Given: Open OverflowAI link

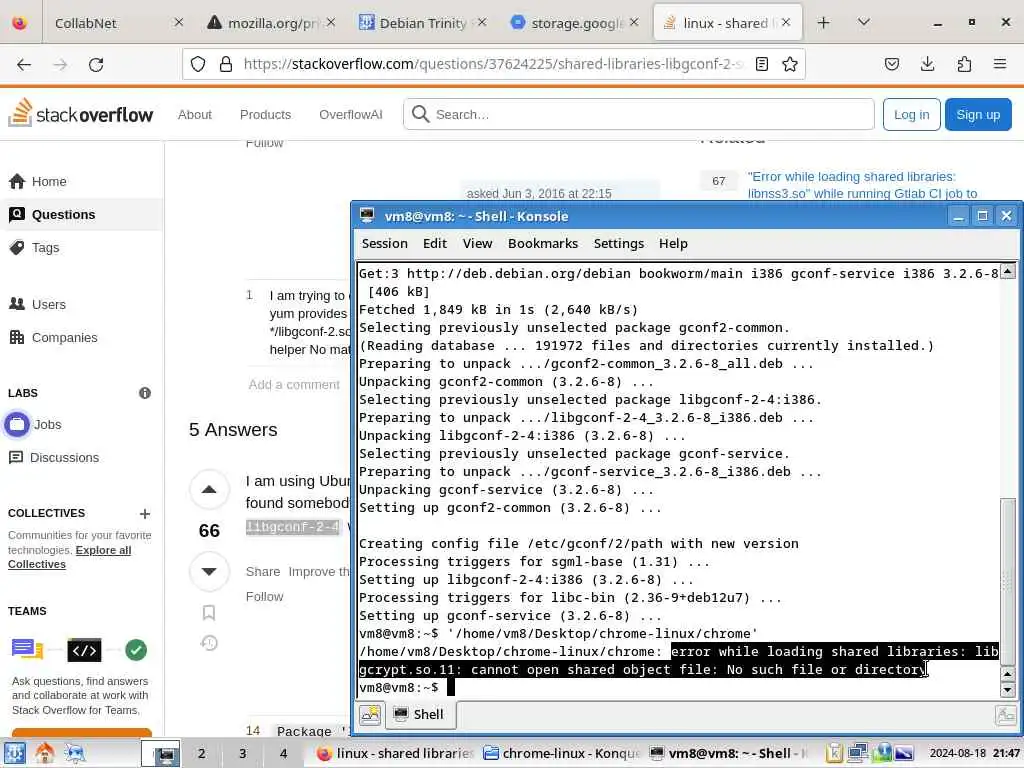Looking at the screenshot, I should pos(350,114).
